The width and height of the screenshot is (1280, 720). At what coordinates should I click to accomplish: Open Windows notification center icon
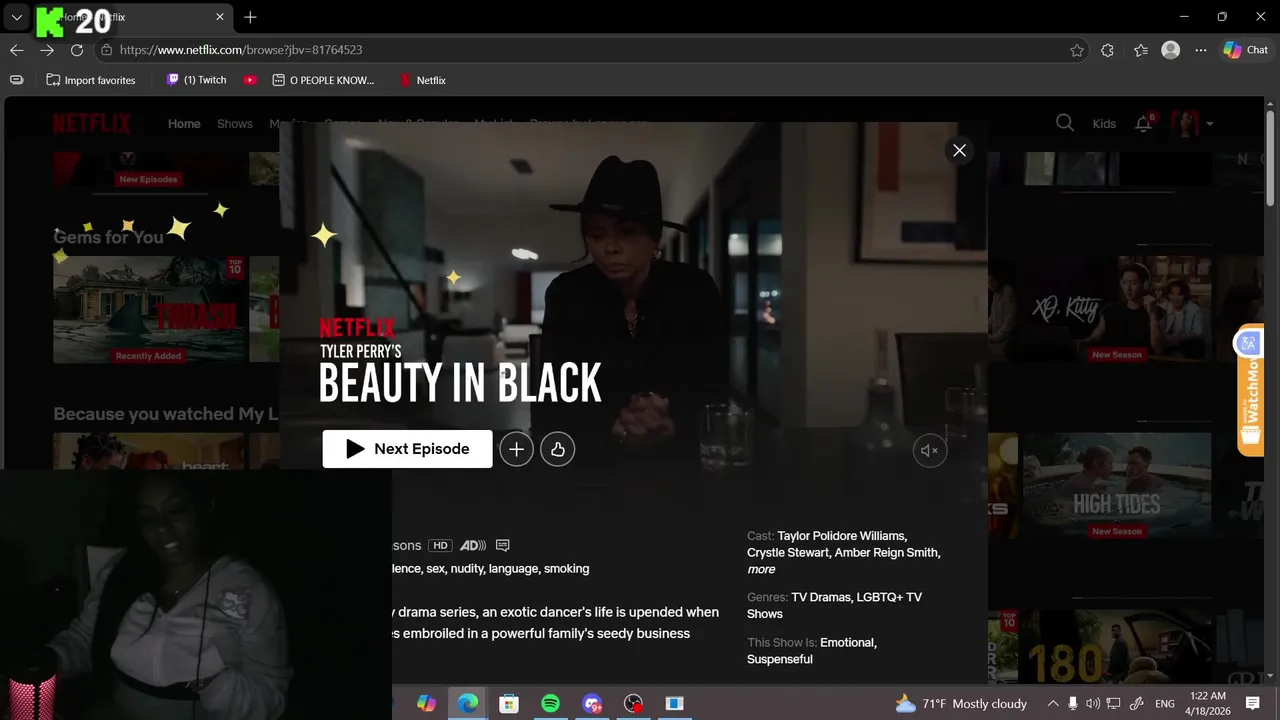point(1252,704)
